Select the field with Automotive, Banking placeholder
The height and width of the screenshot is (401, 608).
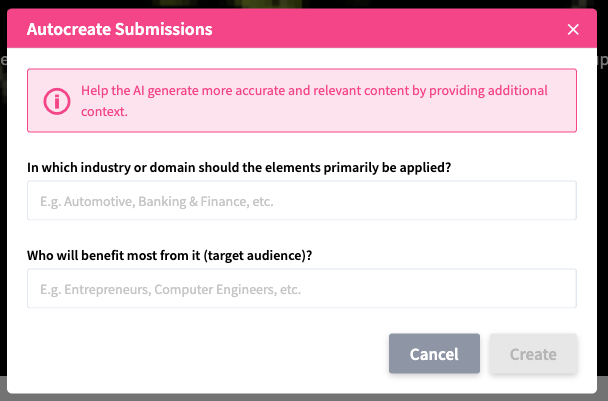coord(301,201)
